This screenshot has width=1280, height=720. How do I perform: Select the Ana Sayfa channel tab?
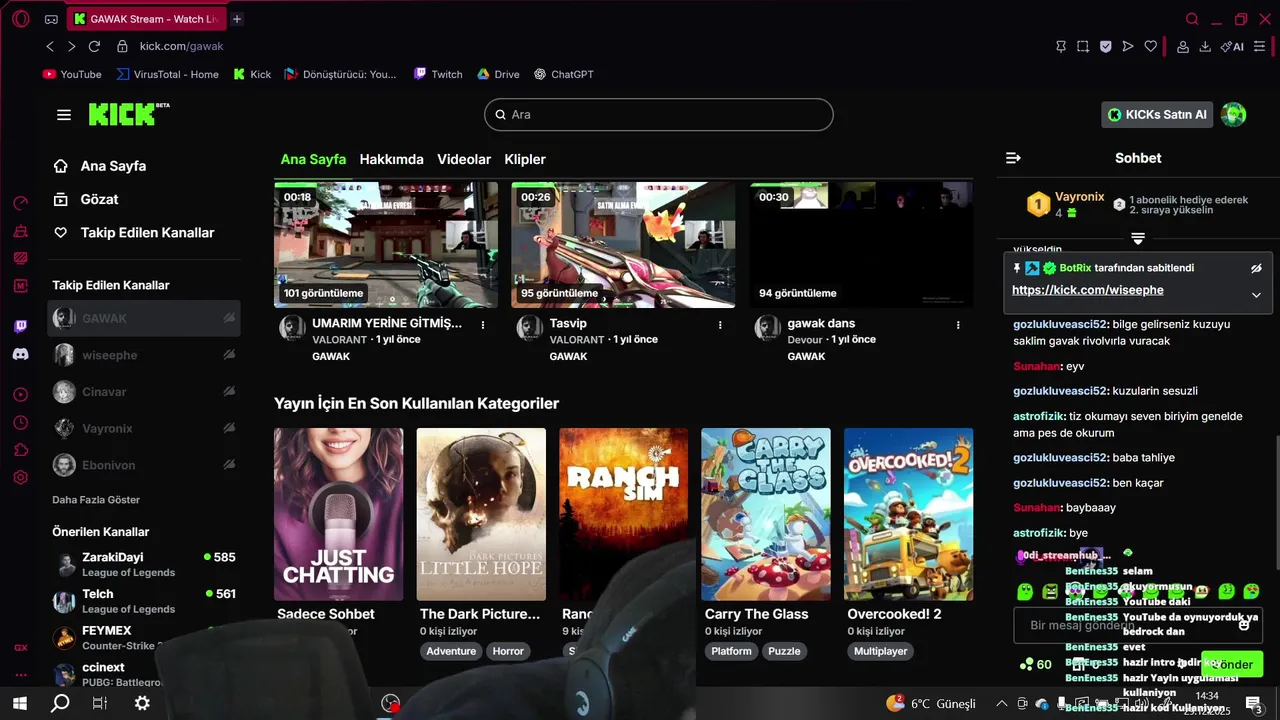click(313, 159)
